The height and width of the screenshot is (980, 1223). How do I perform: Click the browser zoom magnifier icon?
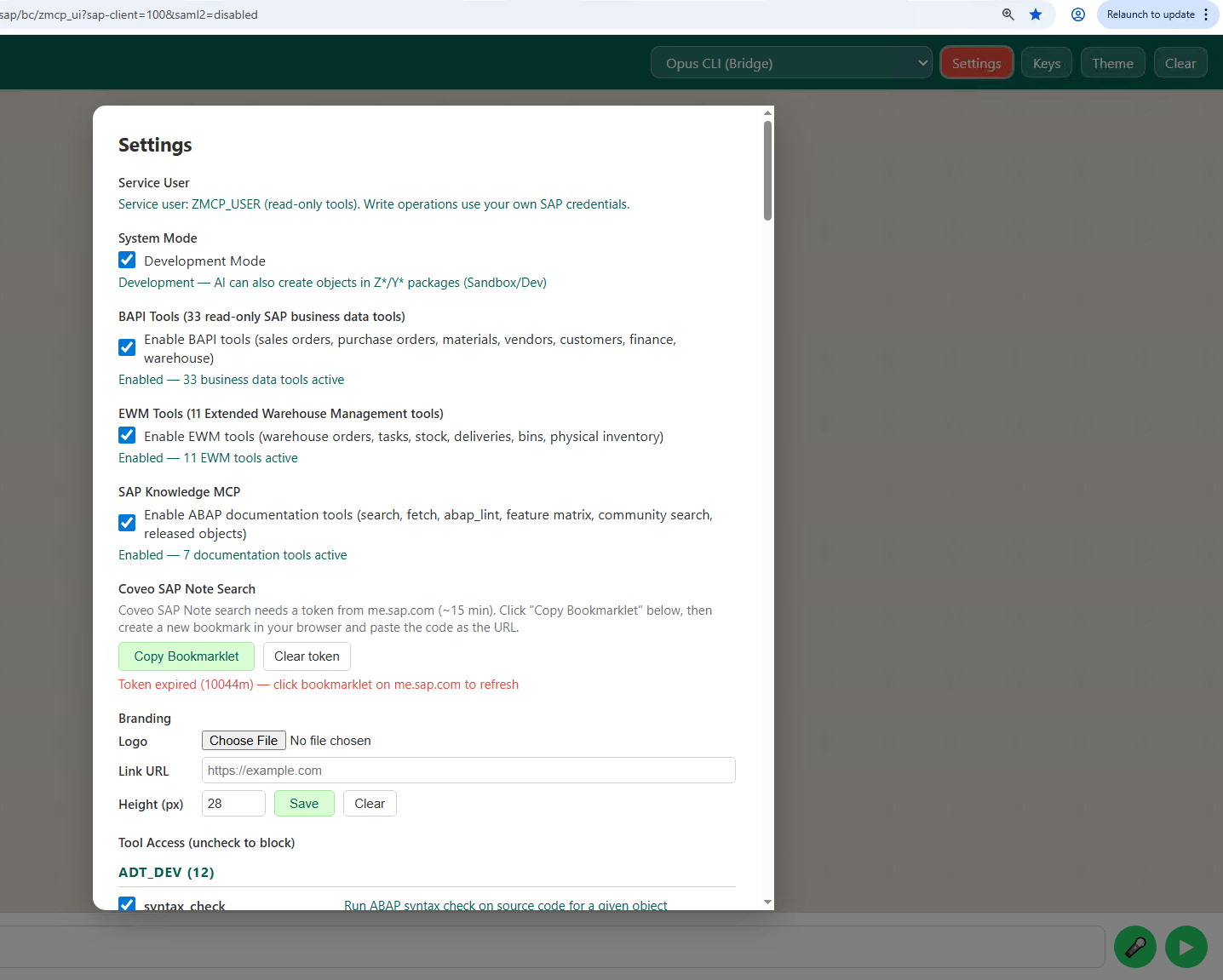click(1008, 14)
